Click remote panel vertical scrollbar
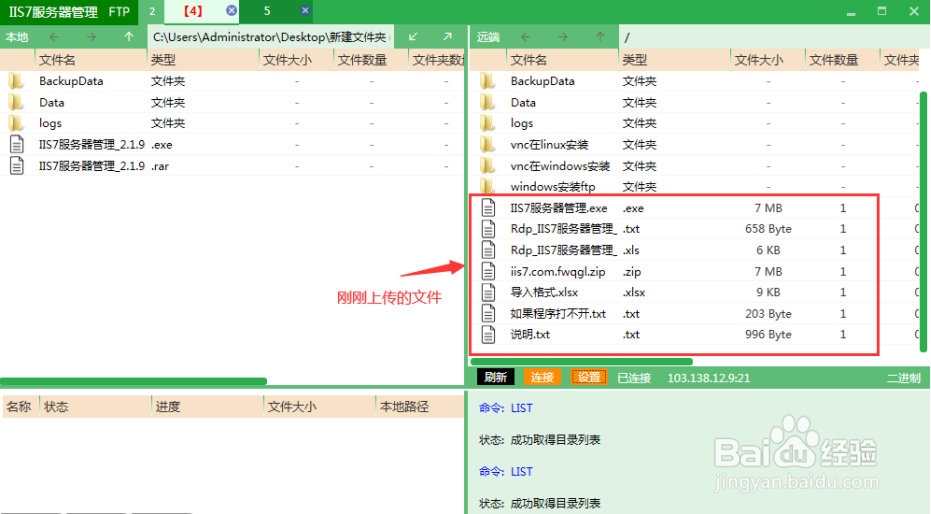This screenshot has height=514, width=931. pyautogui.click(x=923, y=221)
